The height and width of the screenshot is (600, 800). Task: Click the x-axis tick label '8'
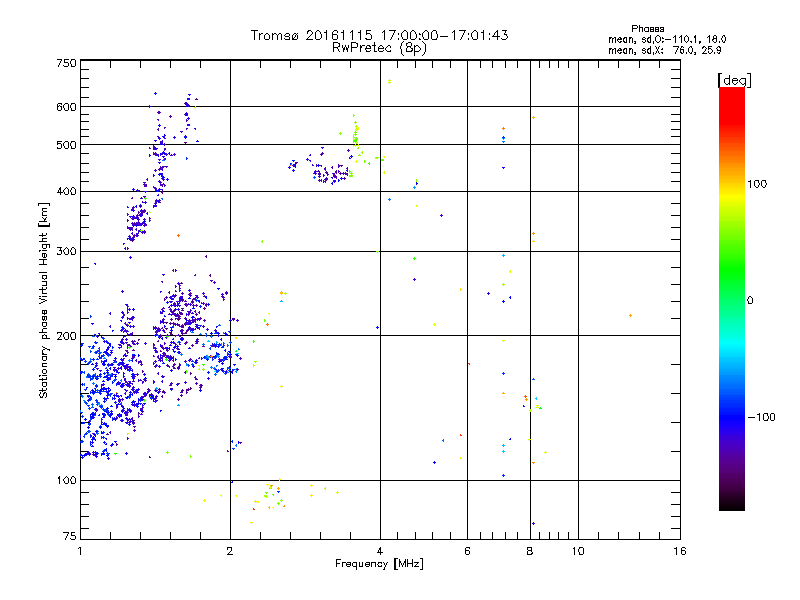(530, 551)
